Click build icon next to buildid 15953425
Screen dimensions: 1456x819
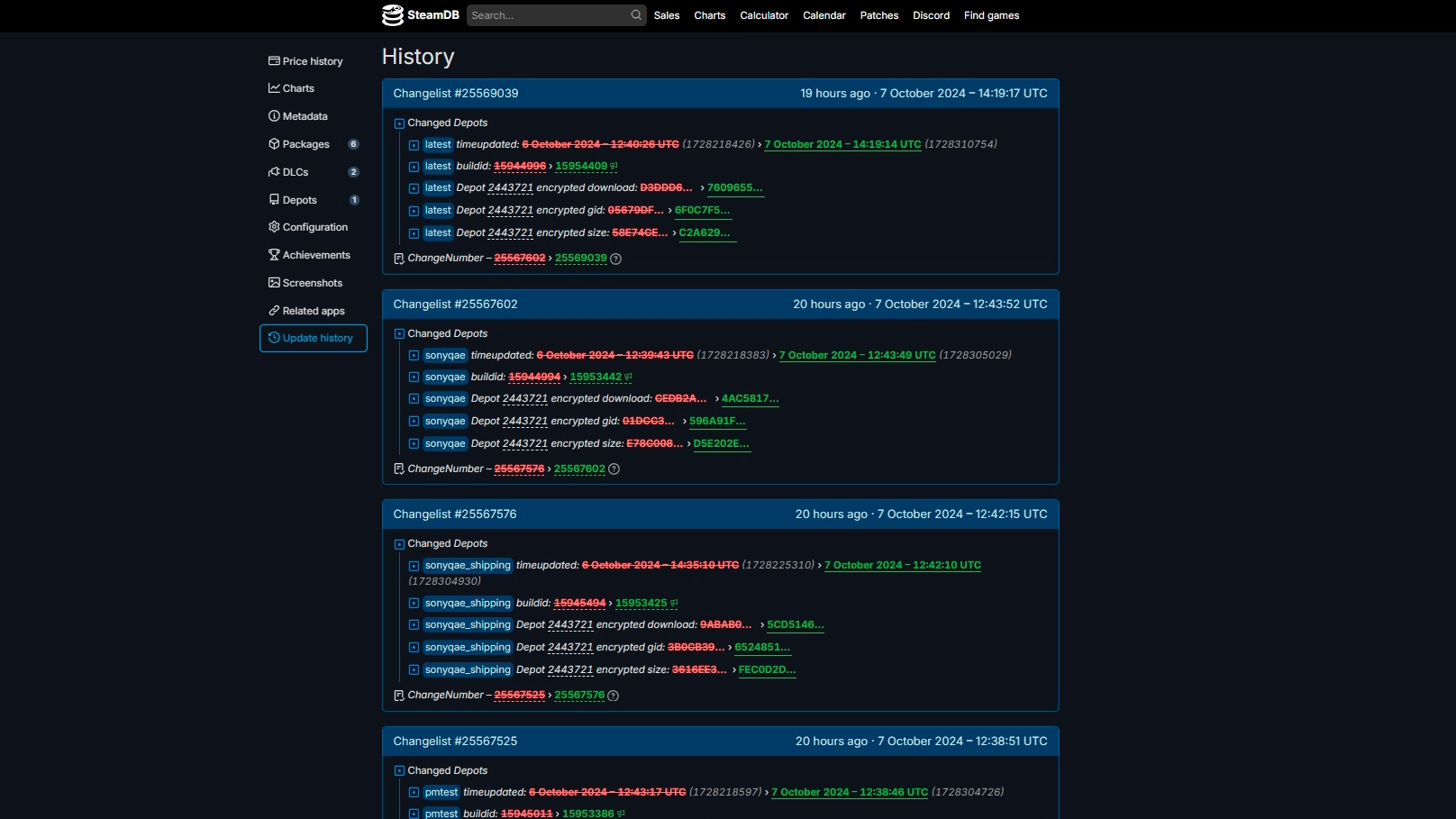tap(674, 604)
